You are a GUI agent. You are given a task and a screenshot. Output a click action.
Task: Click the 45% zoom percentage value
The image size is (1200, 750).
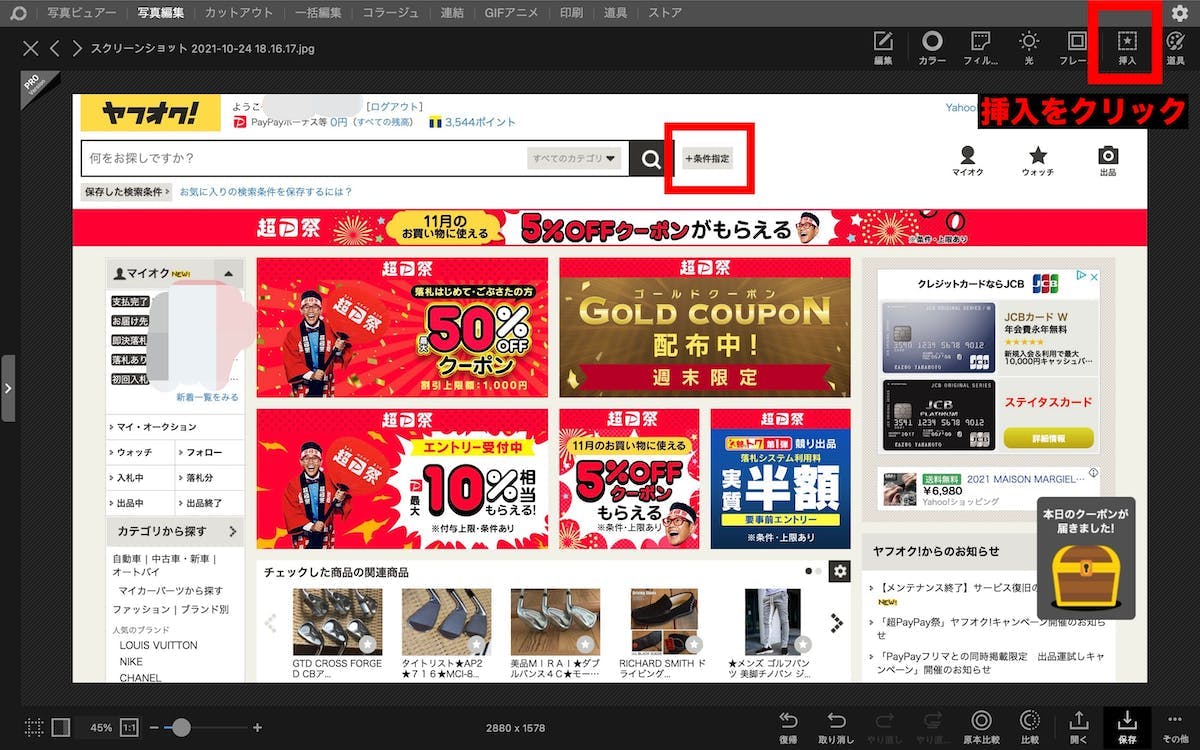tap(101, 728)
